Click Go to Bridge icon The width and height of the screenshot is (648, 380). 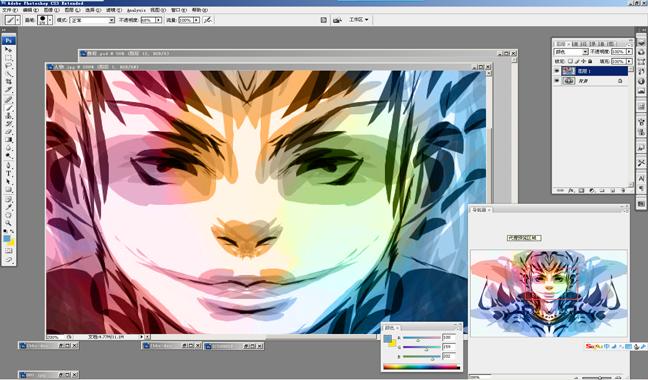point(338,20)
